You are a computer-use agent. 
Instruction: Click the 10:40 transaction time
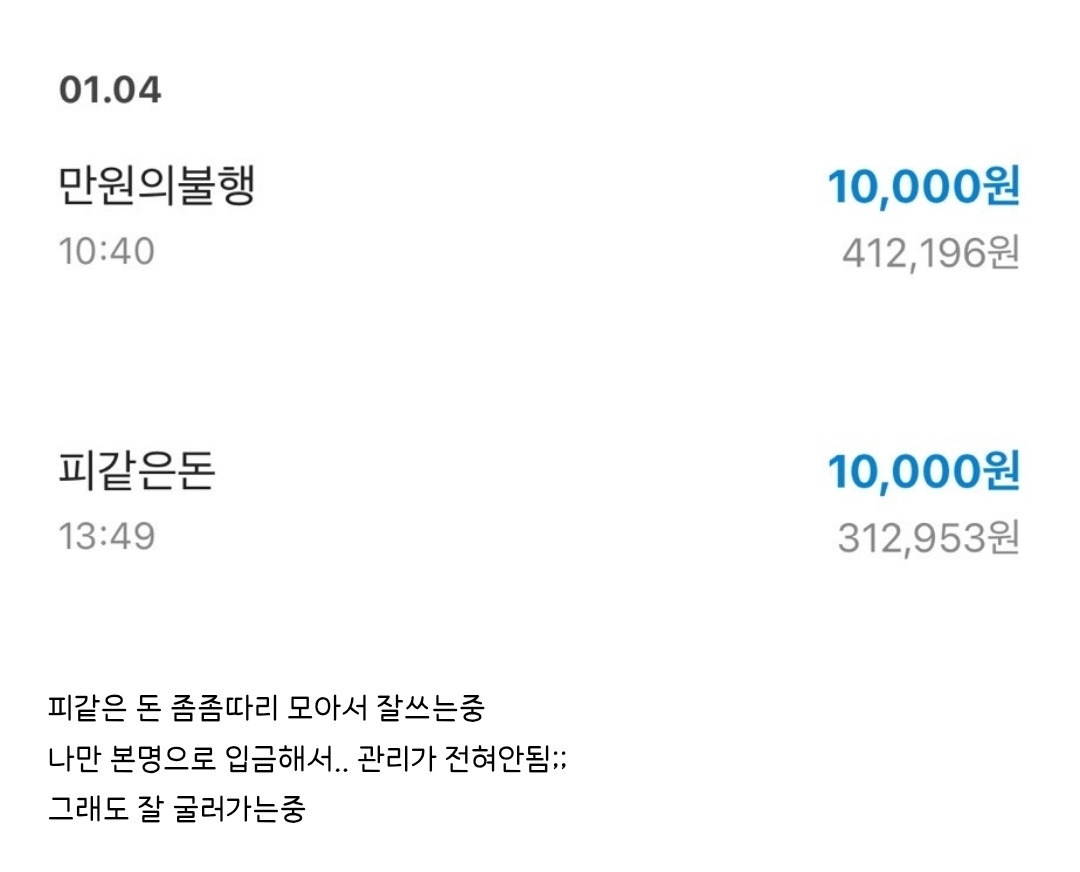pyautogui.click(x=107, y=251)
